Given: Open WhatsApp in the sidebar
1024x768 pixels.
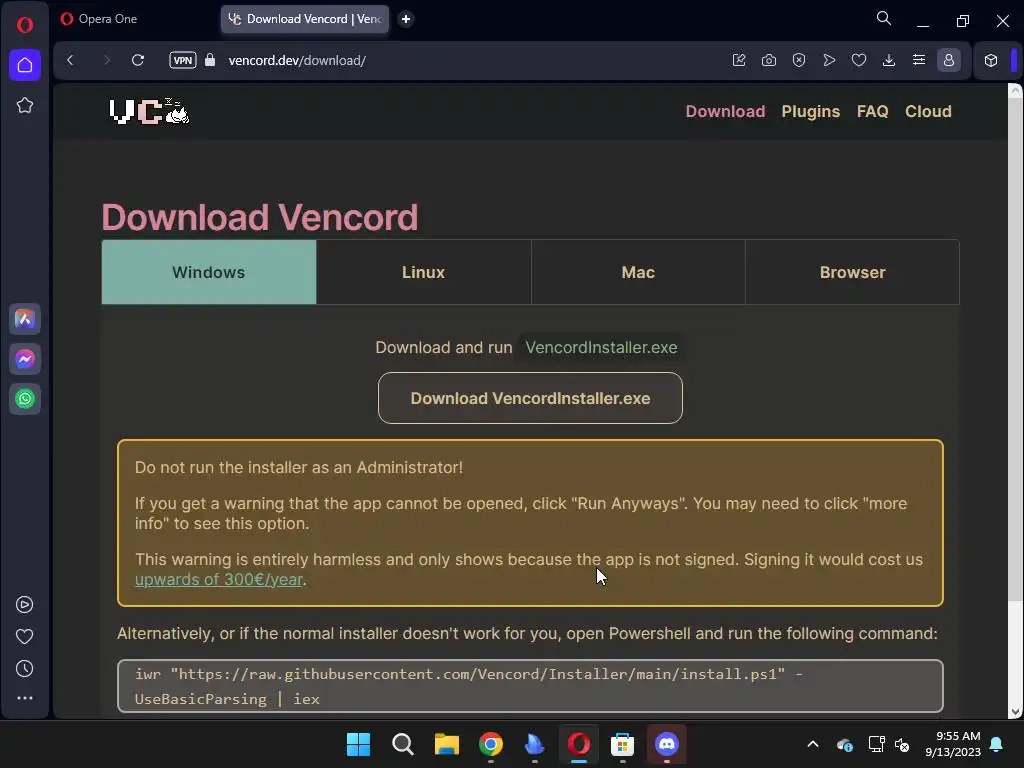Looking at the screenshot, I should (25, 399).
